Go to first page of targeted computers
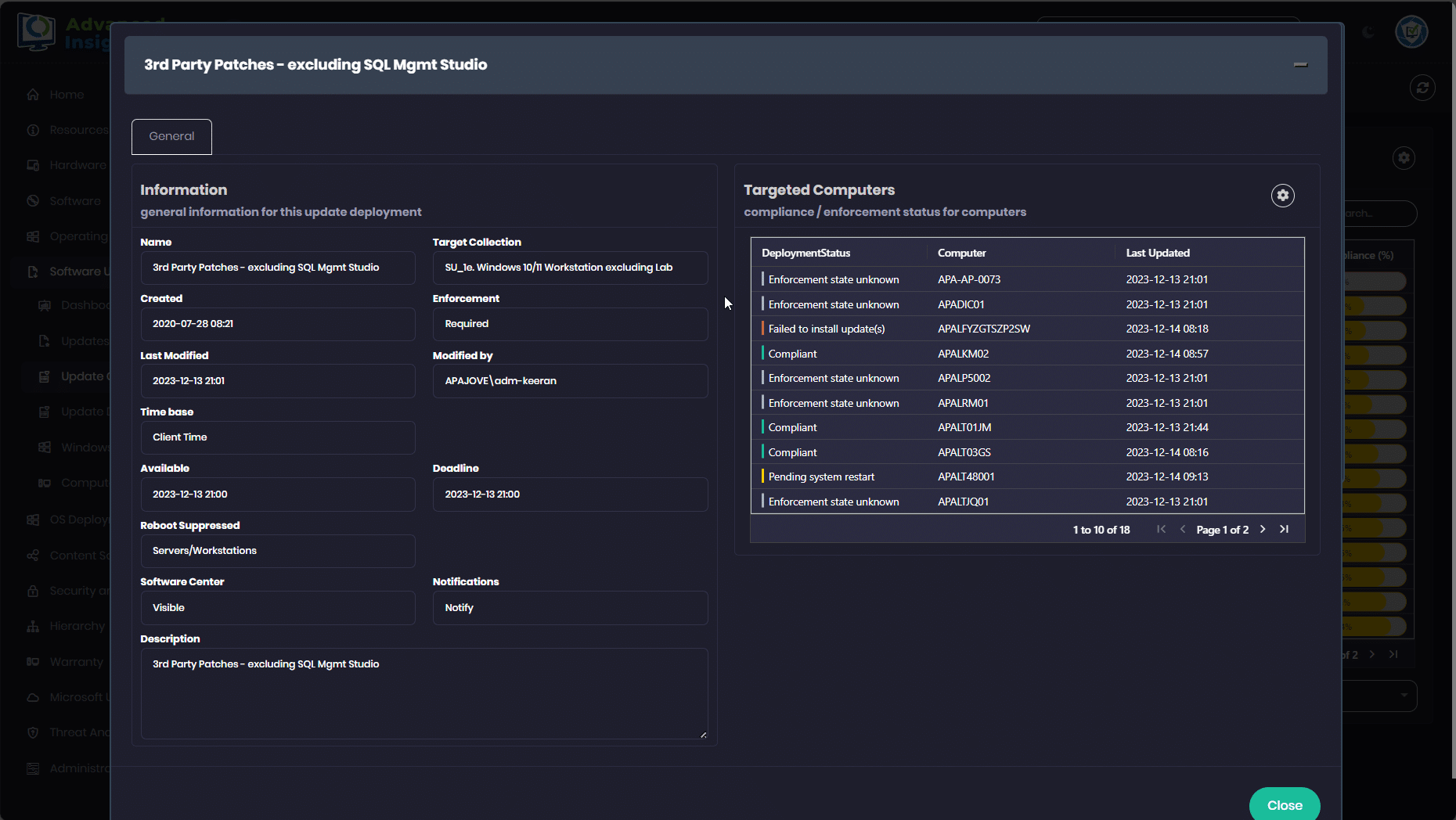1456x820 pixels. (x=1161, y=530)
